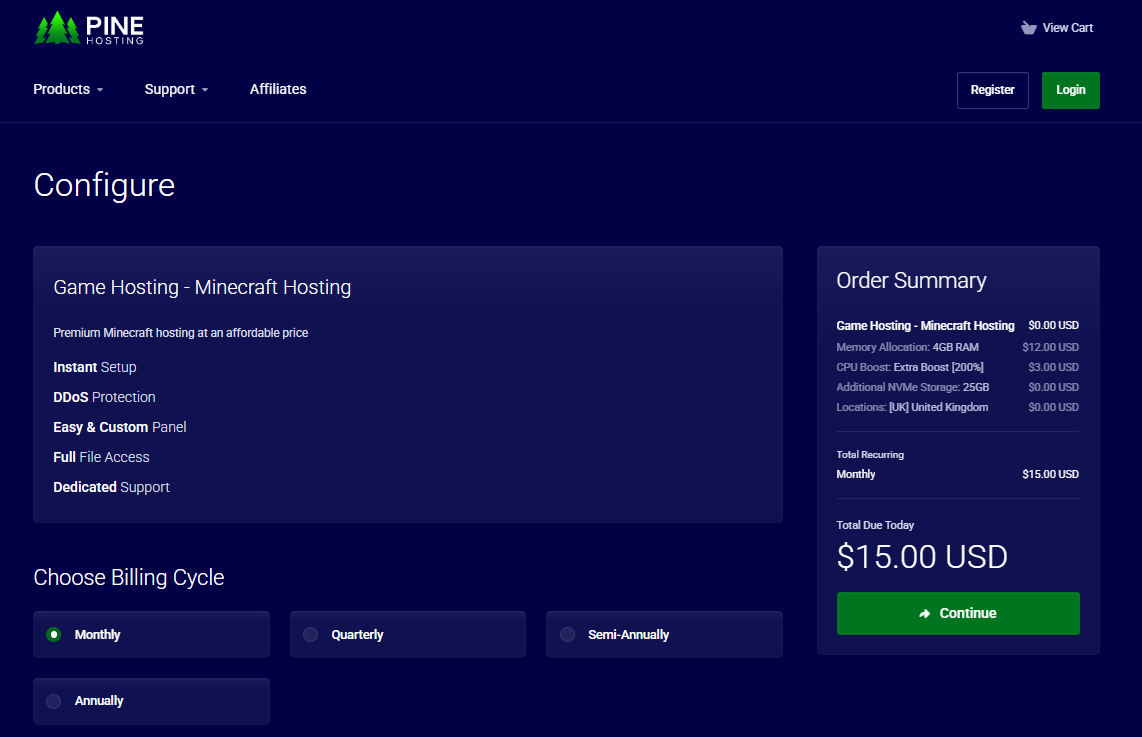Click the Full File Access text
This screenshot has height=737, width=1142.
click(x=101, y=457)
